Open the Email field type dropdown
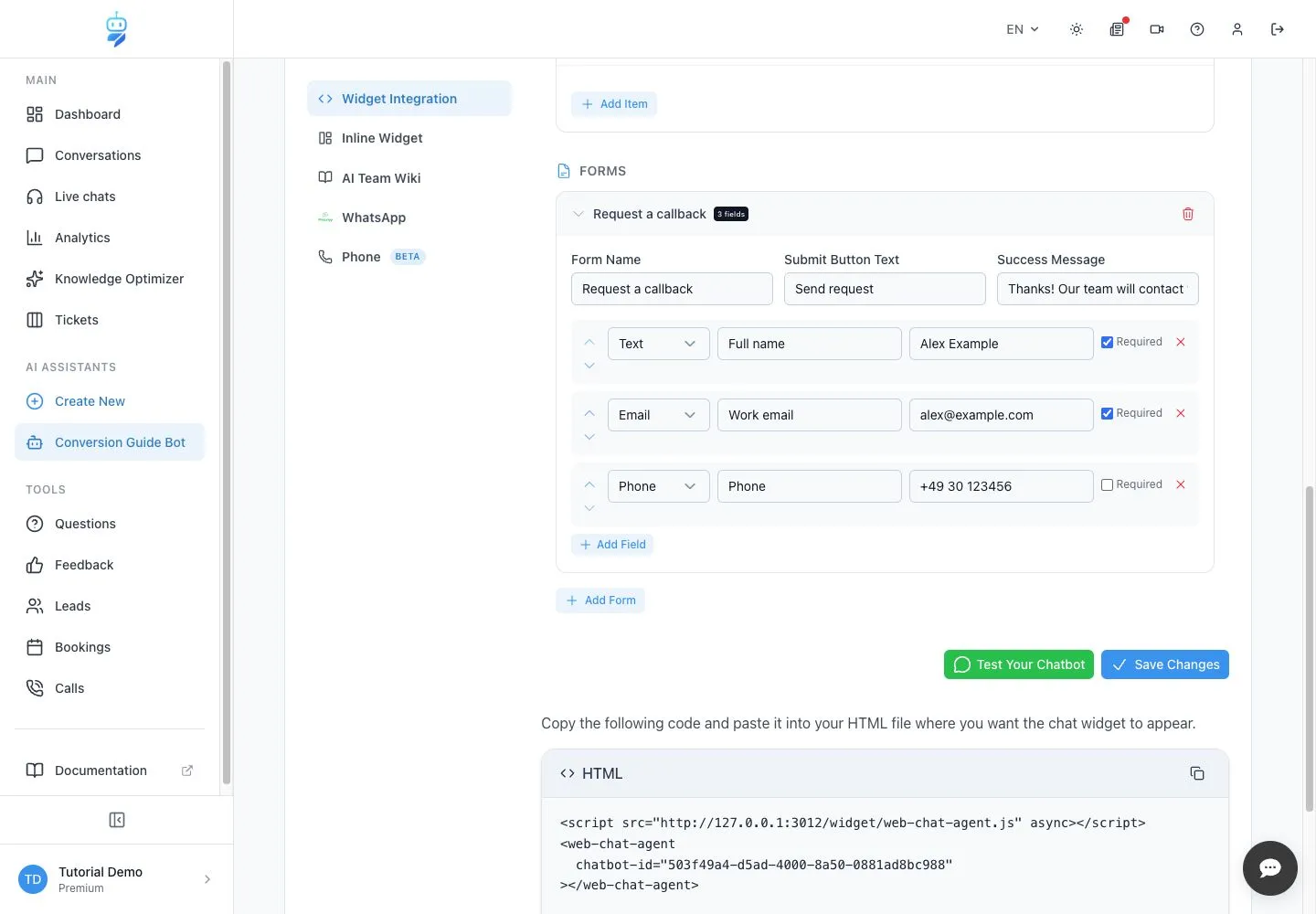This screenshot has width=1316, height=914. (x=659, y=415)
